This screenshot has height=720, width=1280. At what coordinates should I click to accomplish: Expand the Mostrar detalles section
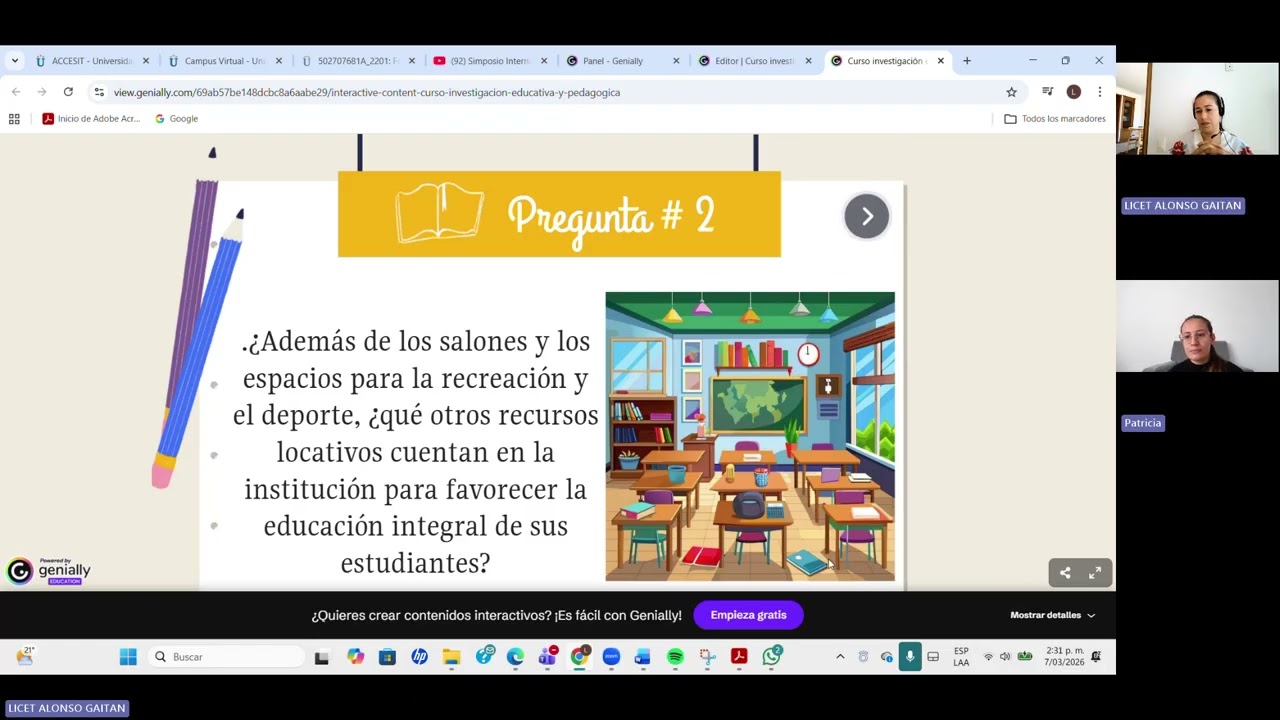pyautogui.click(x=1052, y=615)
